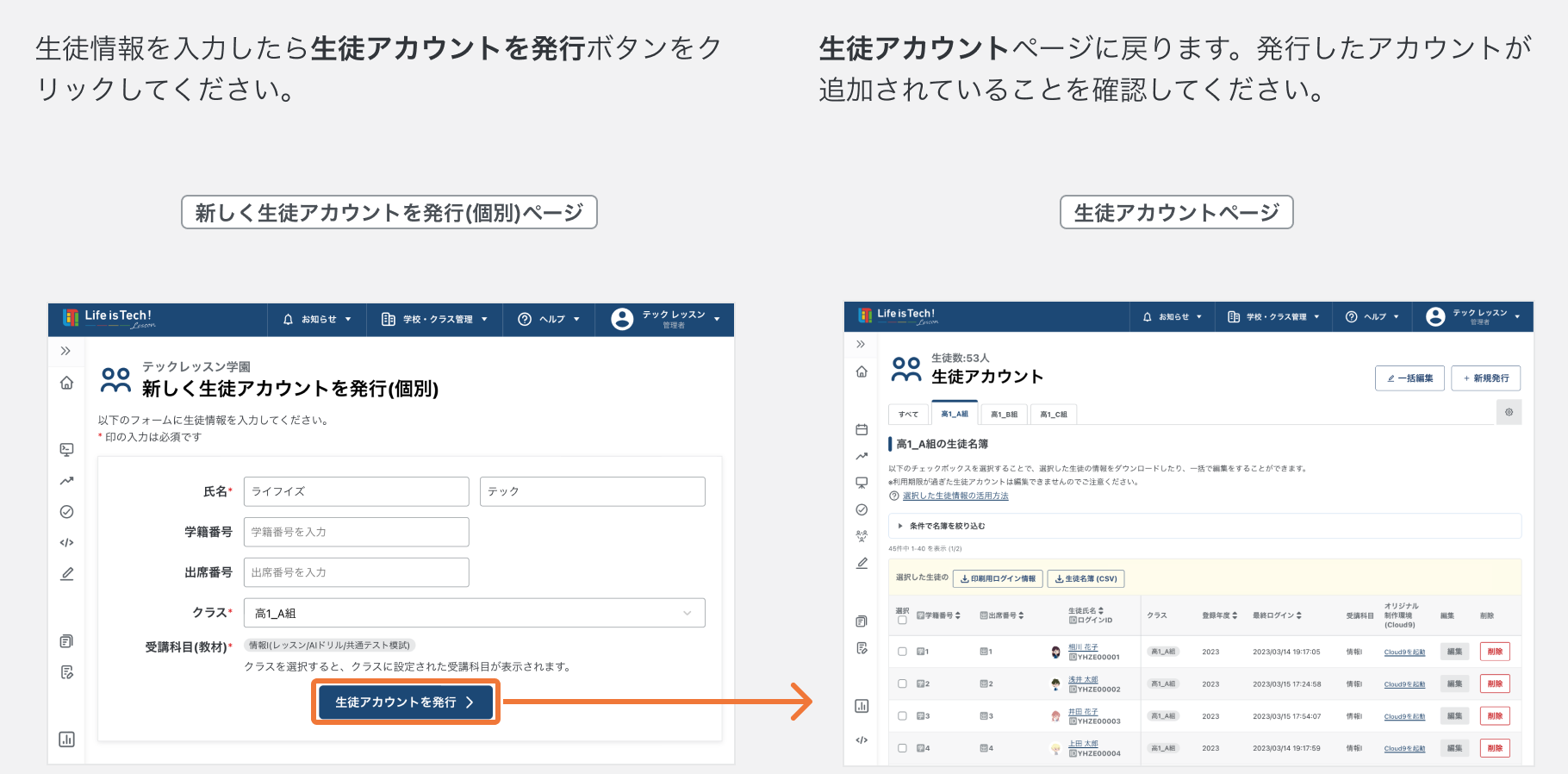
Task: Click the people group sidebar icon on accounts list
Action: (862, 536)
